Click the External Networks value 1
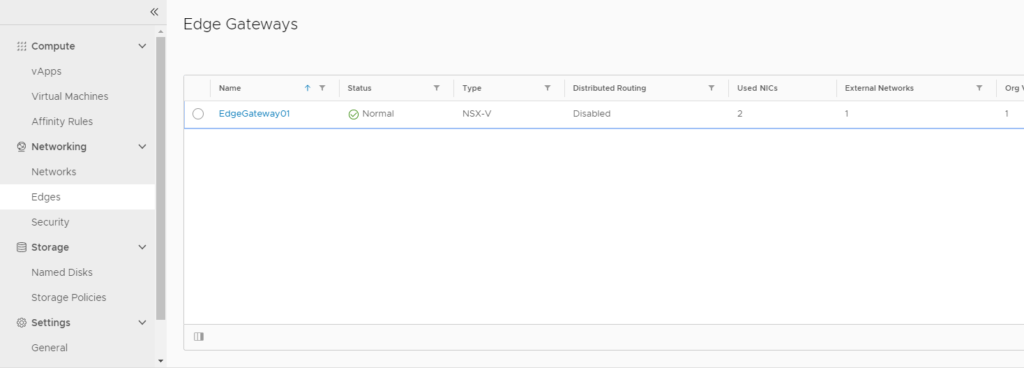 coord(847,114)
